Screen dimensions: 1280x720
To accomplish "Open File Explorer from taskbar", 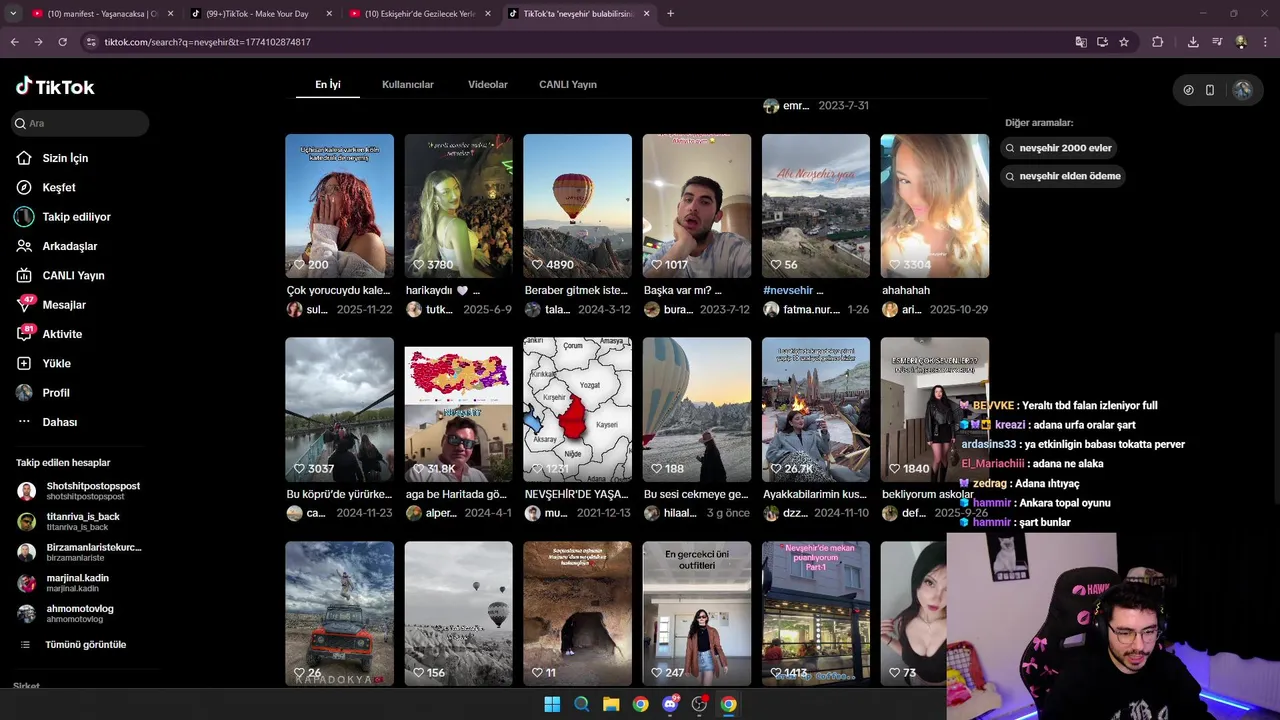I will [611, 704].
